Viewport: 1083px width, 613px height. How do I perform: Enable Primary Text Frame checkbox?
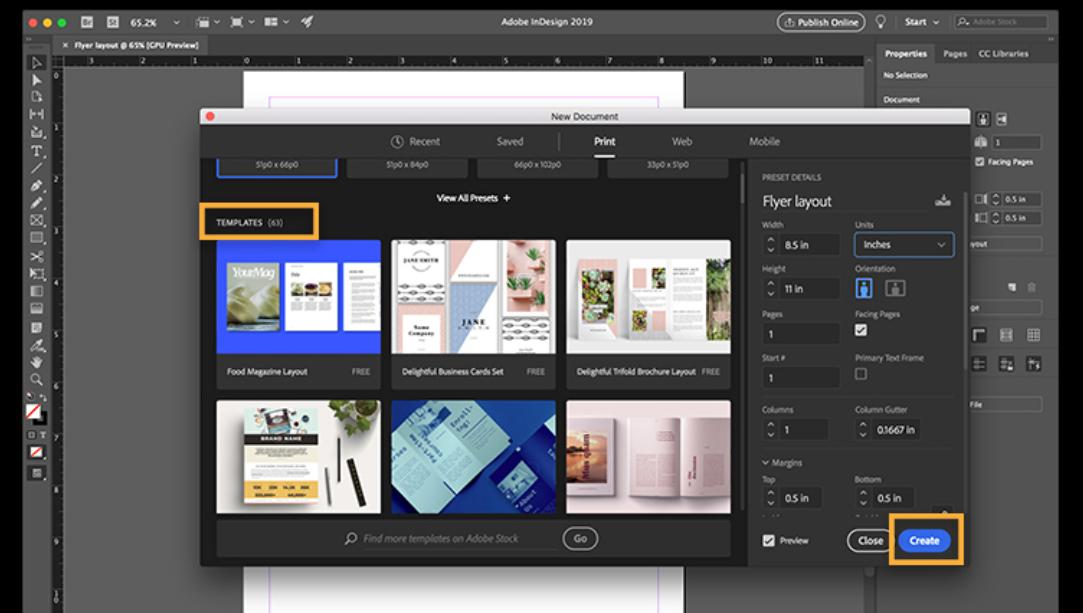(861, 374)
